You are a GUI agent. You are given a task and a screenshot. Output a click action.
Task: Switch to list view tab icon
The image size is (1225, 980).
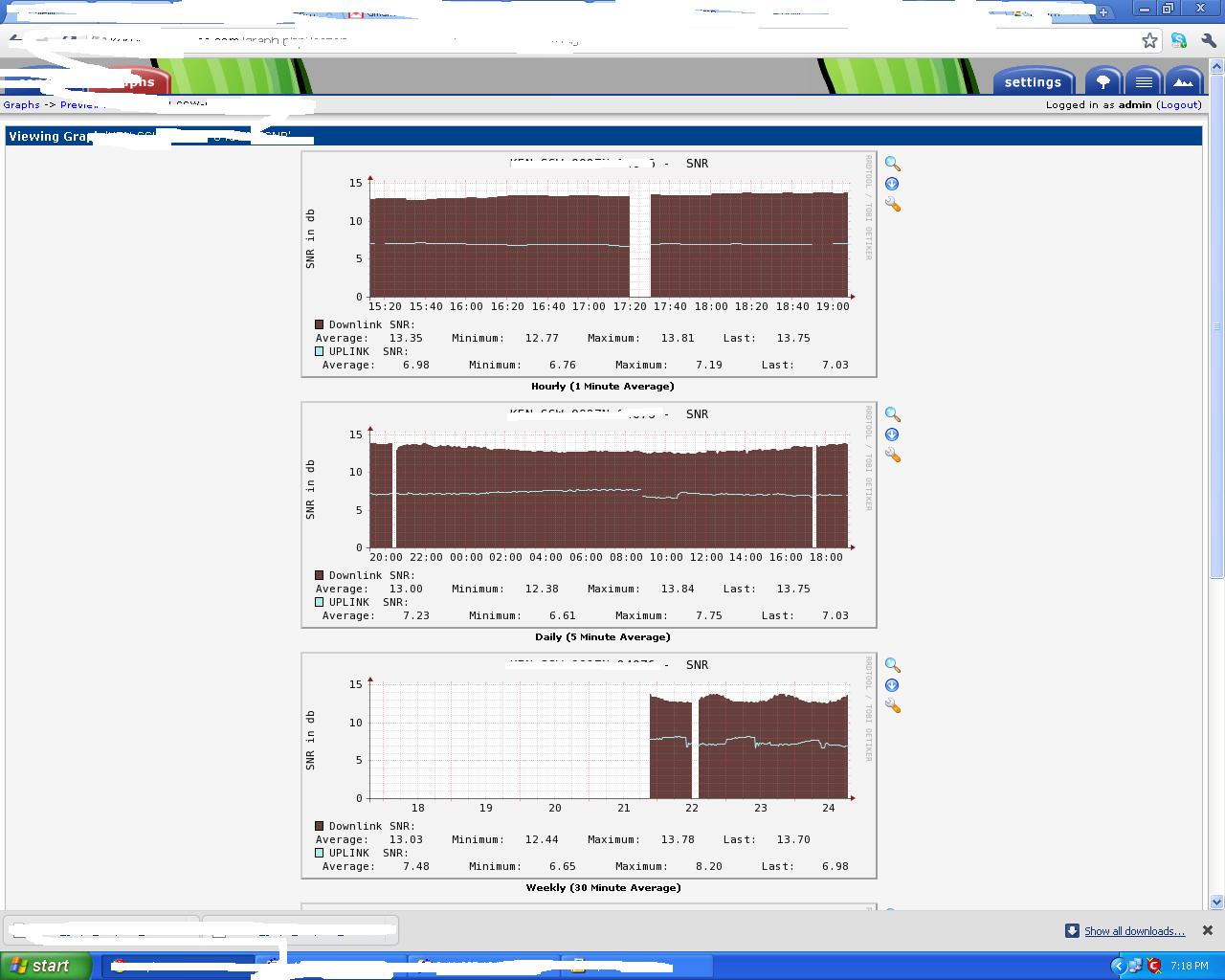click(1143, 81)
